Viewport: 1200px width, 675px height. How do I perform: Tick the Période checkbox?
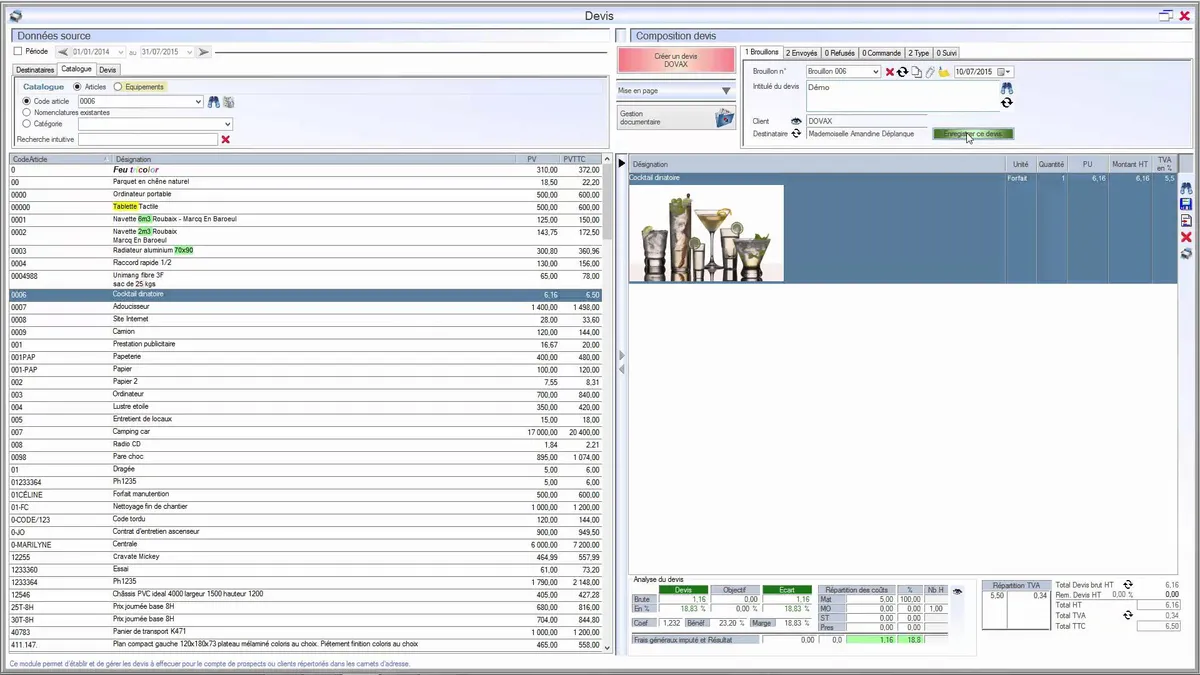point(18,51)
